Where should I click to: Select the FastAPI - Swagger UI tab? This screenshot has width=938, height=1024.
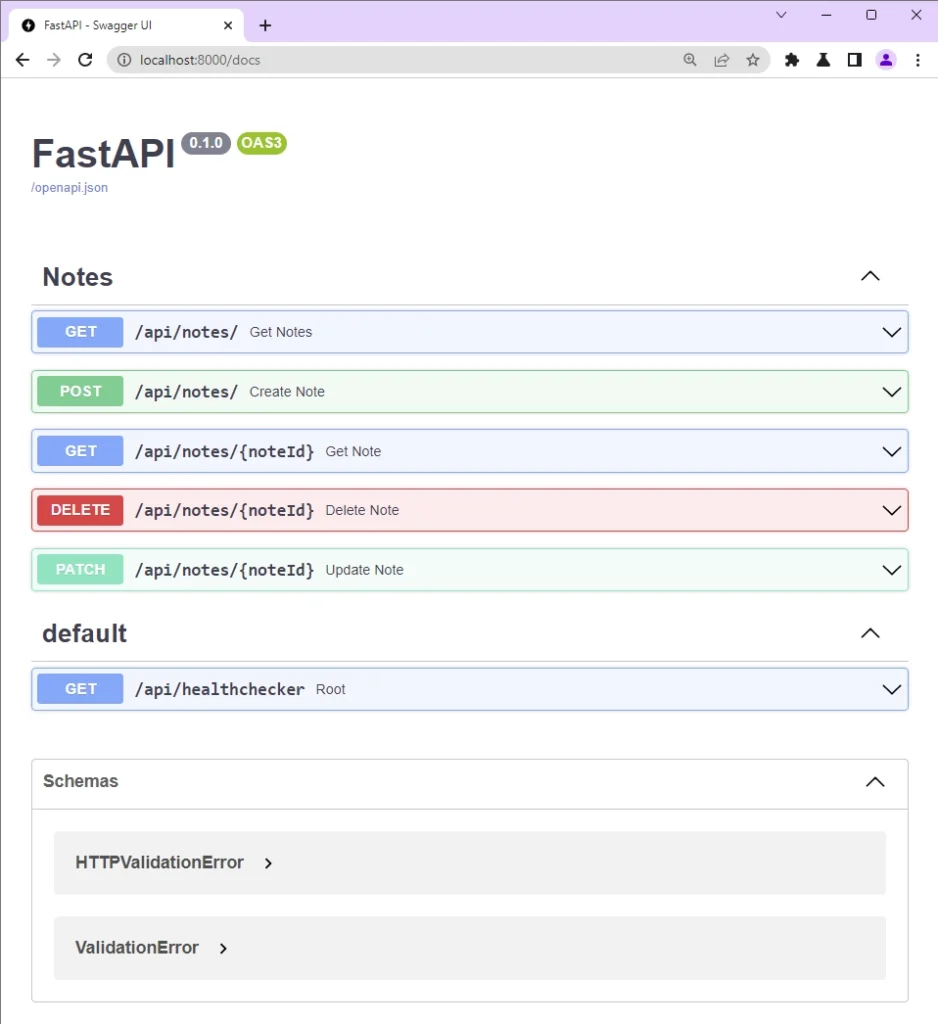point(127,25)
